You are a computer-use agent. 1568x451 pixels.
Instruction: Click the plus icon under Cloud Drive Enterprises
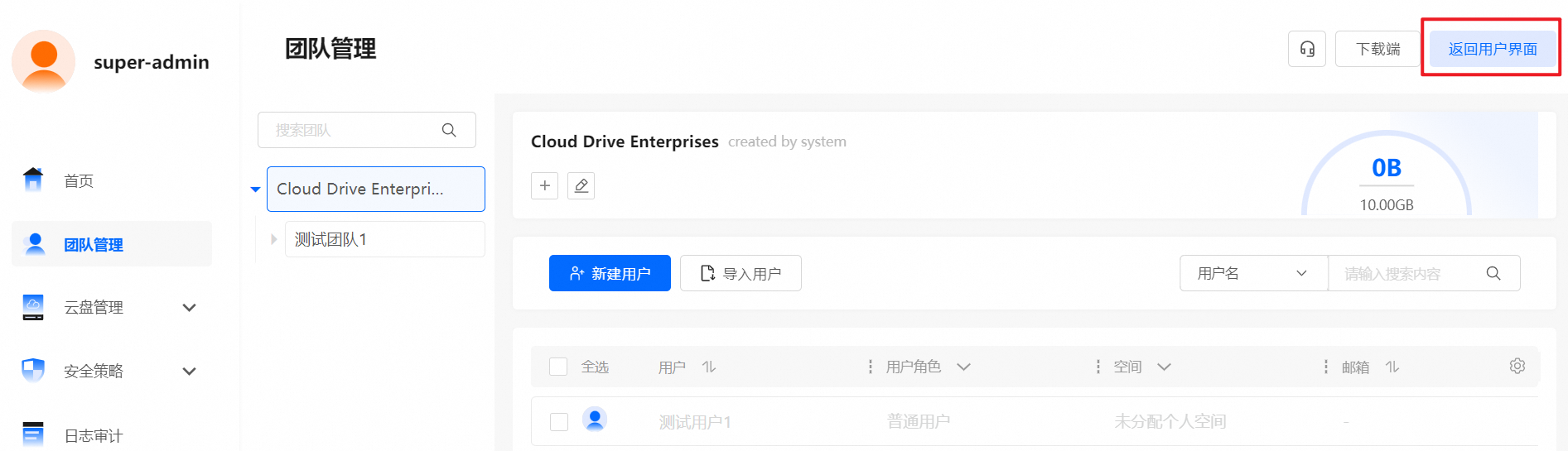click(x=544, y=185)
